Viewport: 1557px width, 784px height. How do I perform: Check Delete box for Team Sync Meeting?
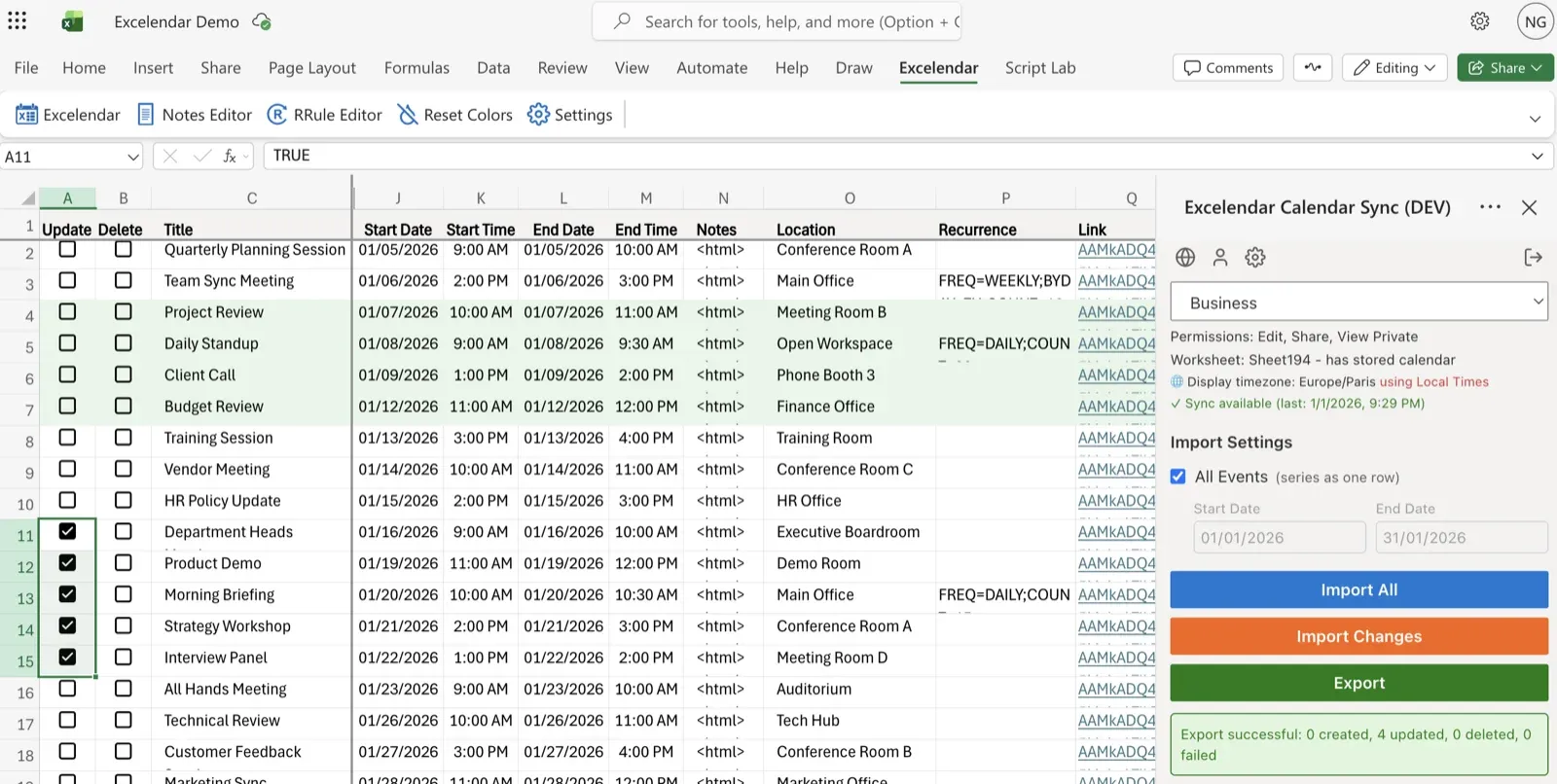point(123,280)
